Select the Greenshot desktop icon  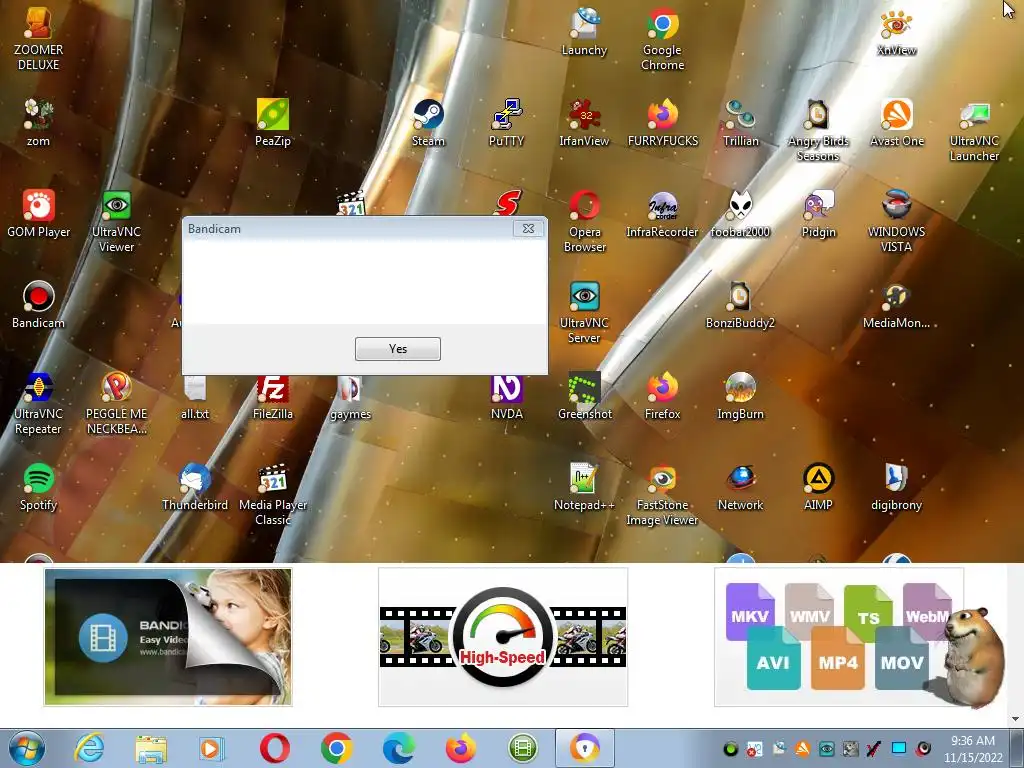tap(584, 396)
